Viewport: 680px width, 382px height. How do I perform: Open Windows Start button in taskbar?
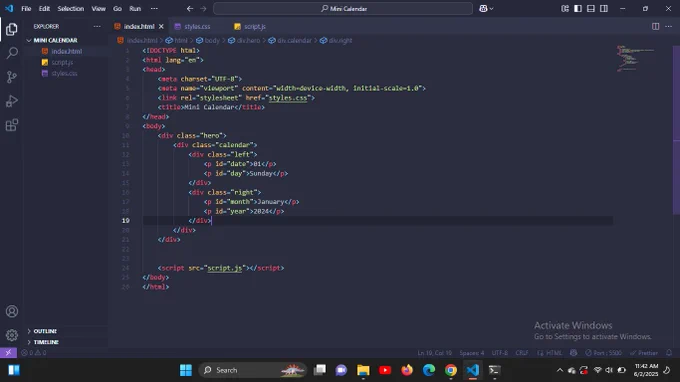[186, 370]
